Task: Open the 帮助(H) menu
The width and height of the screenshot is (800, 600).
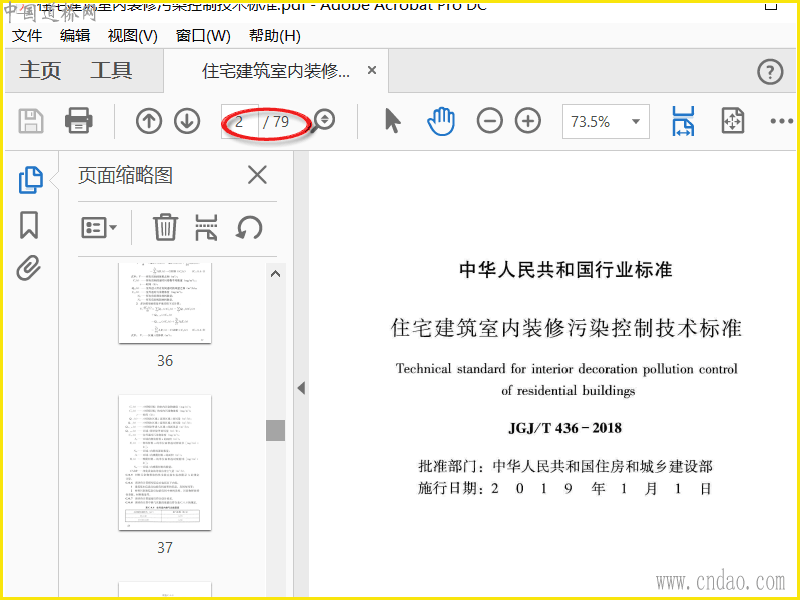Action: click(274, 36)
